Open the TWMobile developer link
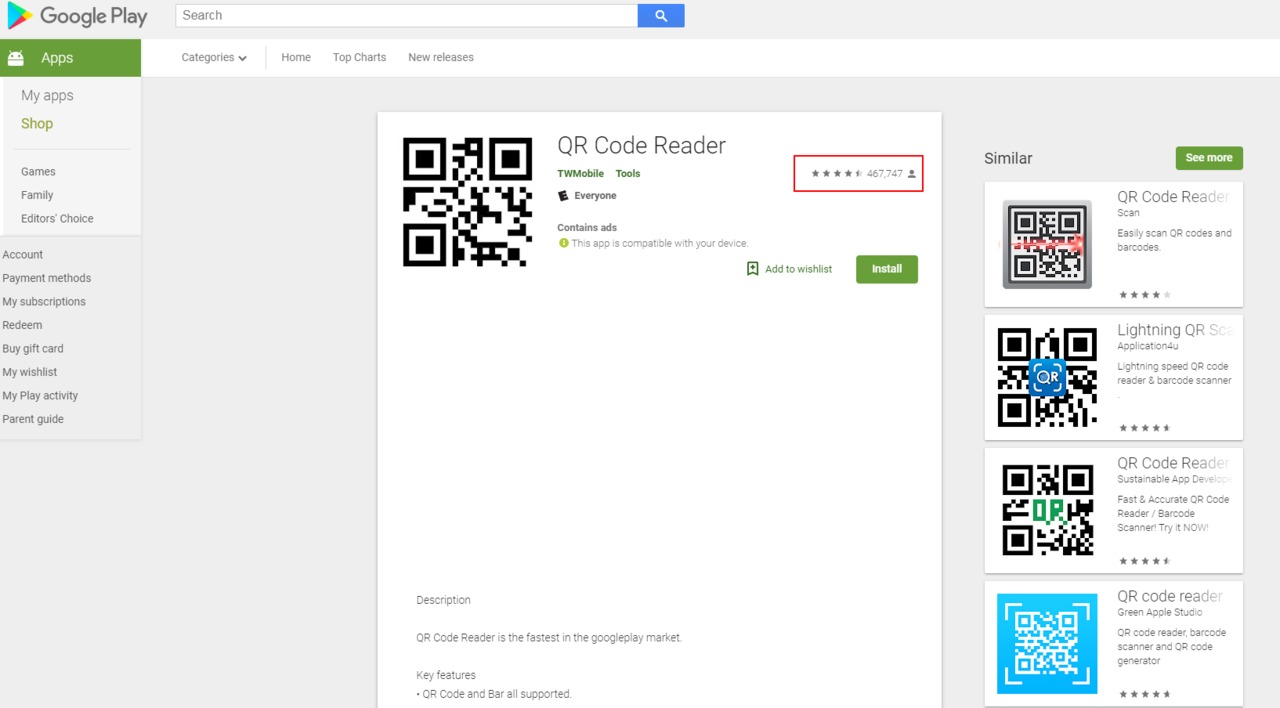Image resolution: width=1280 pixels, height=708 pixels. 580,174
